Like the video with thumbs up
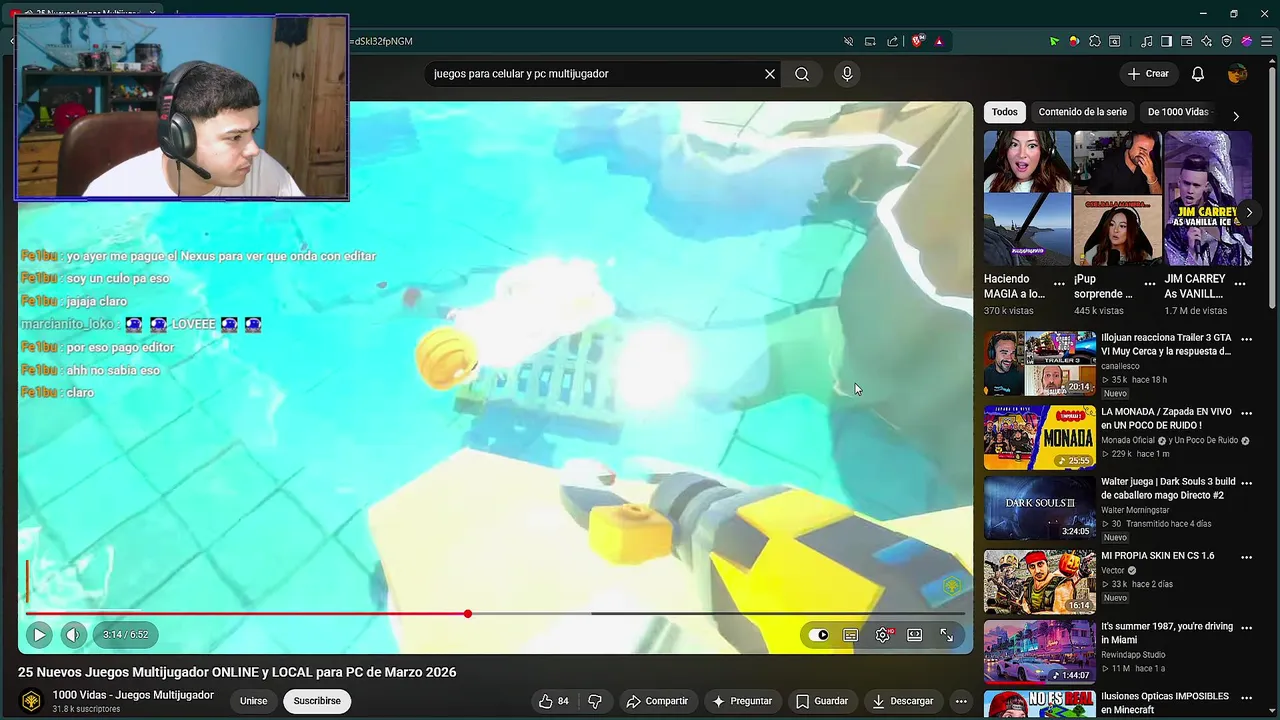The image size is (1280, 720). (x=554, y=701)
